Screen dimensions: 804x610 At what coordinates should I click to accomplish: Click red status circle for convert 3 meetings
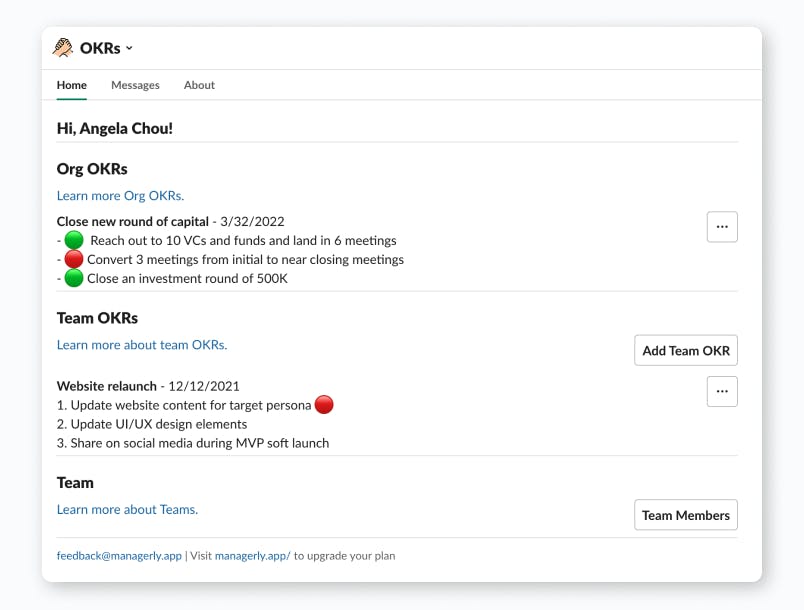[x=74, y=259]
